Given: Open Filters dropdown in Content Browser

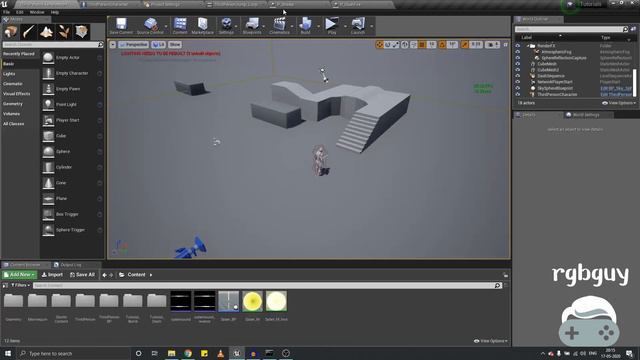Looking at the screenshot, I should [20, 285].
